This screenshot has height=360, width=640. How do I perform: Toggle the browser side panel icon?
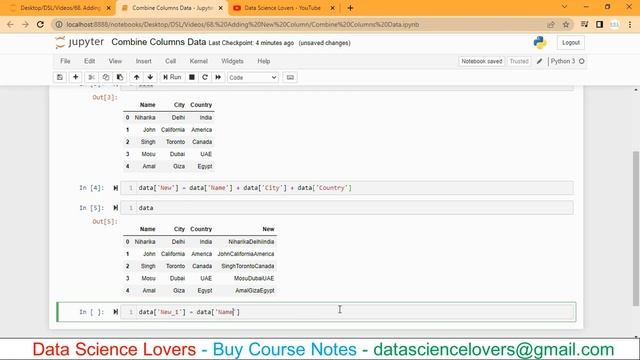[600, 24]
